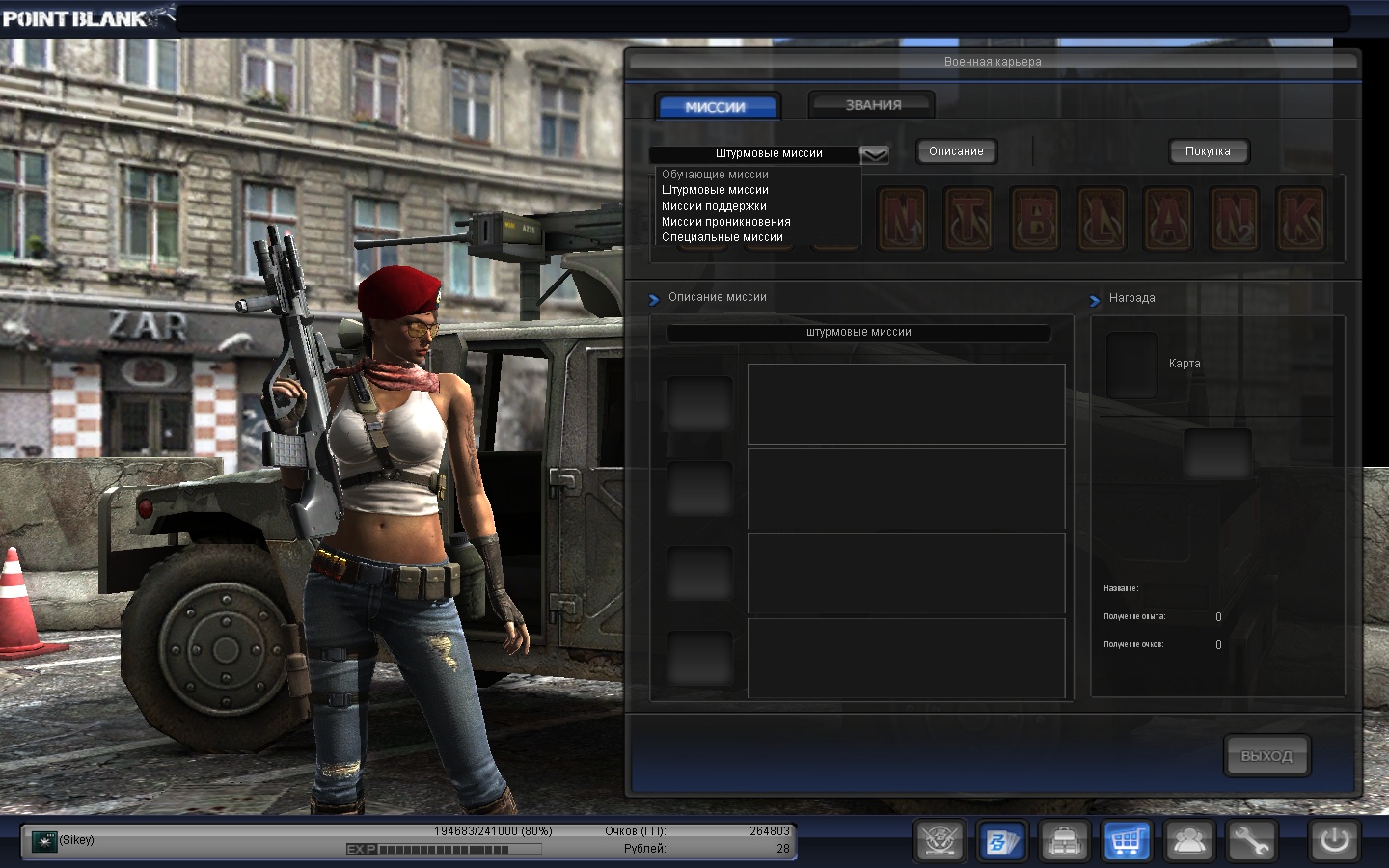This screenshot has height=868, width=1389.
Task: Click the EXP progress bar
Action: click(x=444, y=850)
